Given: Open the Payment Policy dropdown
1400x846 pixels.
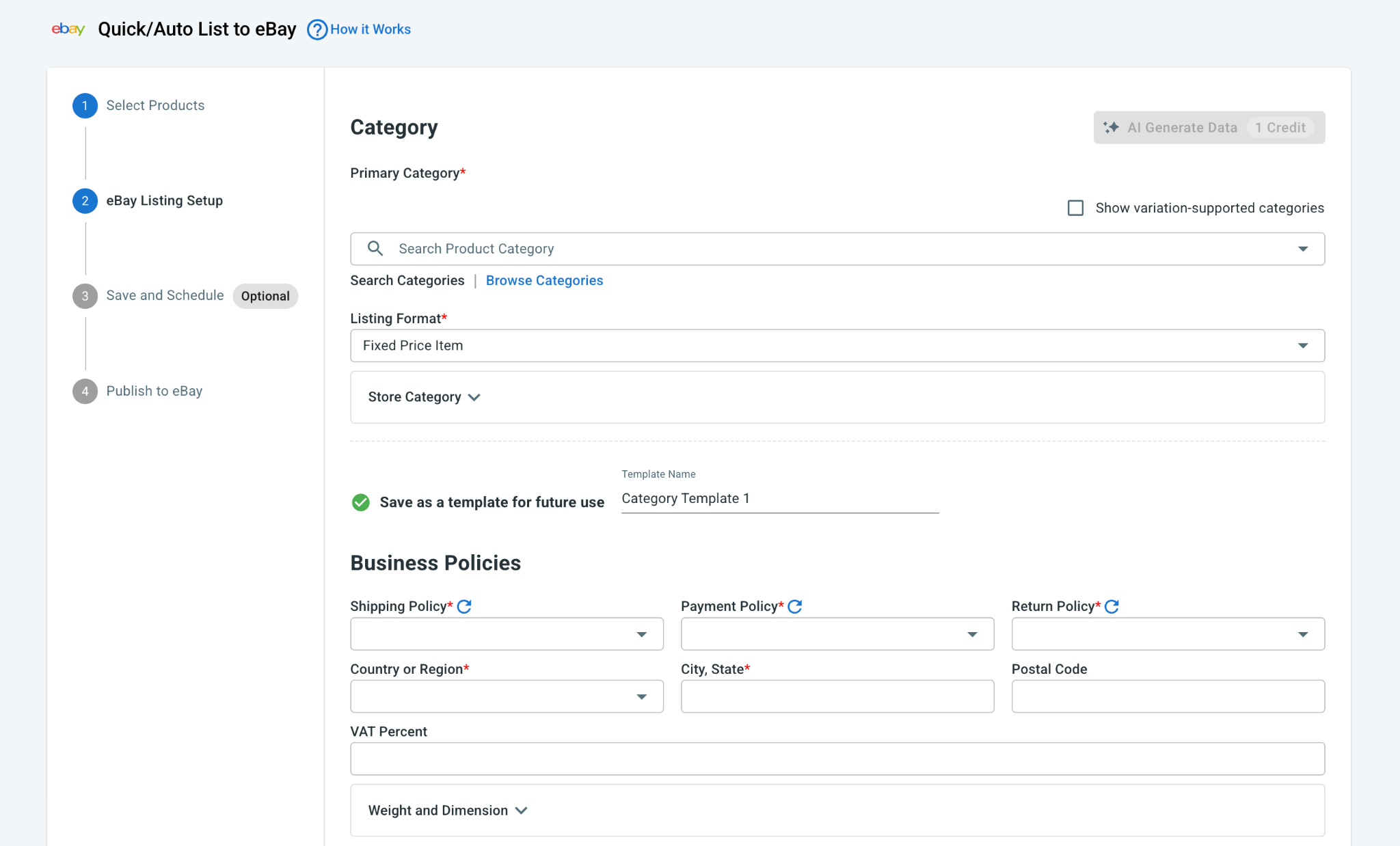Looking at the screenshot, I should [837, 634].
